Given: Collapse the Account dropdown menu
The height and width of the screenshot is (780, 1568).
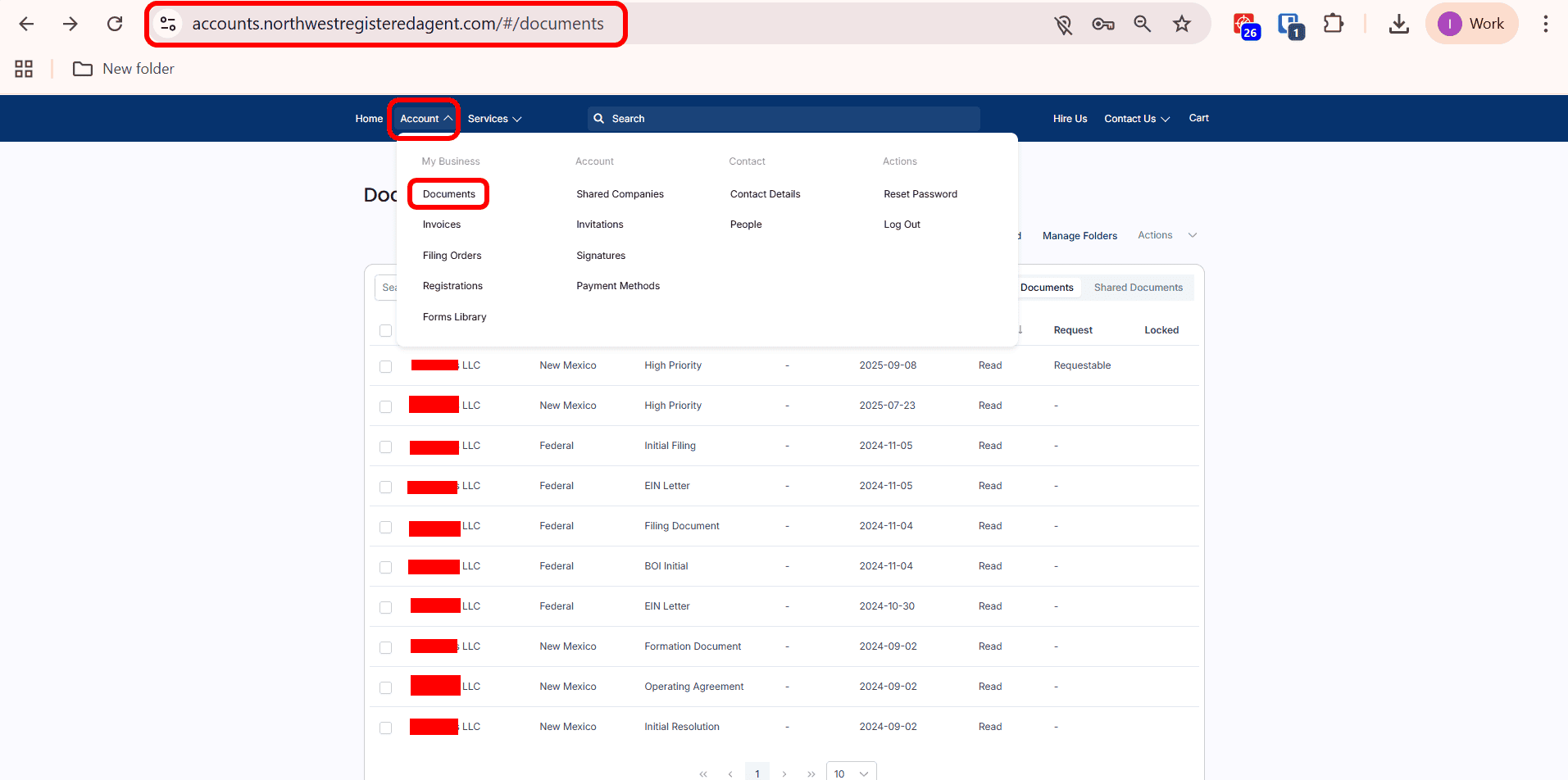Looking at the screenshot, I should point(425,119).
